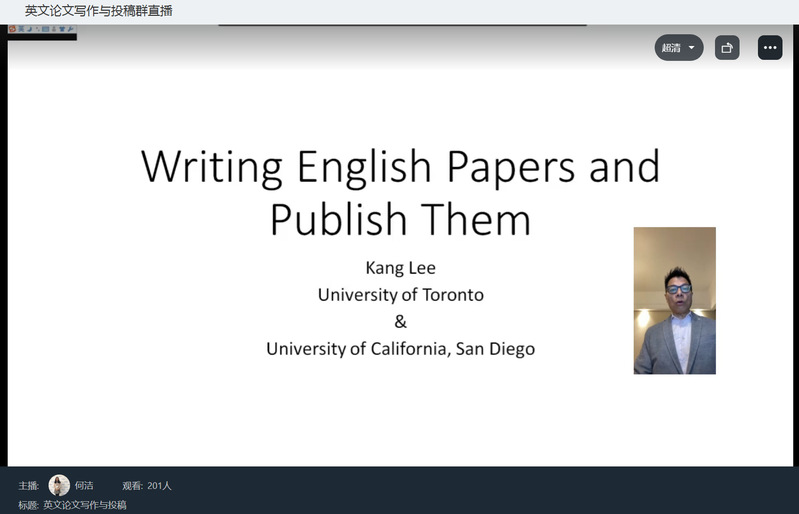Click the author name Kang Lee
Screen dimensions: 799x514
(400, 268)
